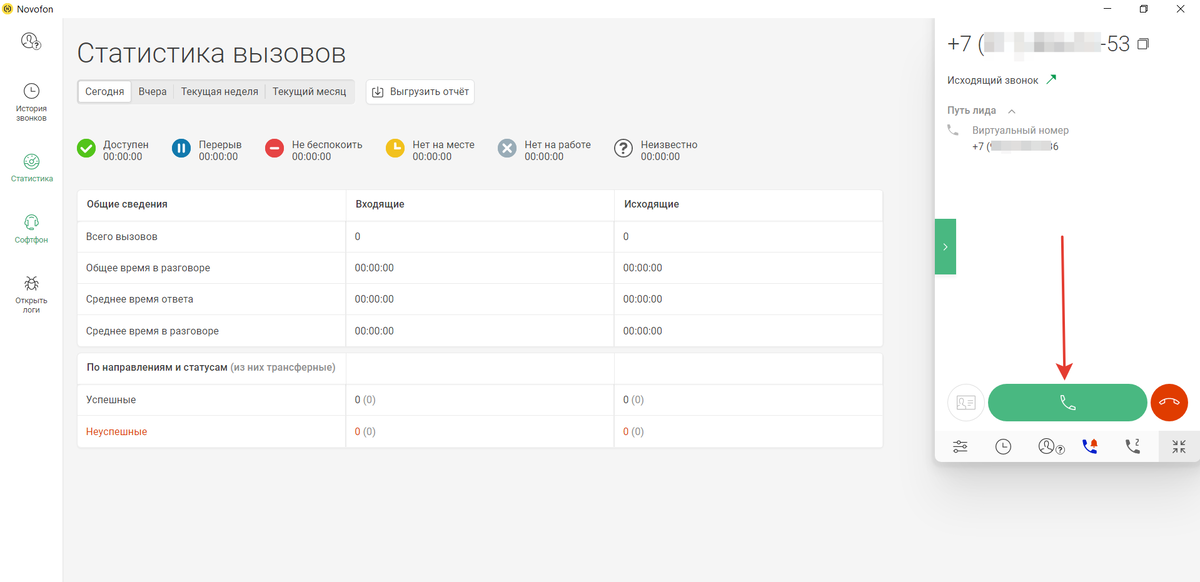Click the Общее время в разговоре label
1200x582 pixels.
(x=148, y=269)
